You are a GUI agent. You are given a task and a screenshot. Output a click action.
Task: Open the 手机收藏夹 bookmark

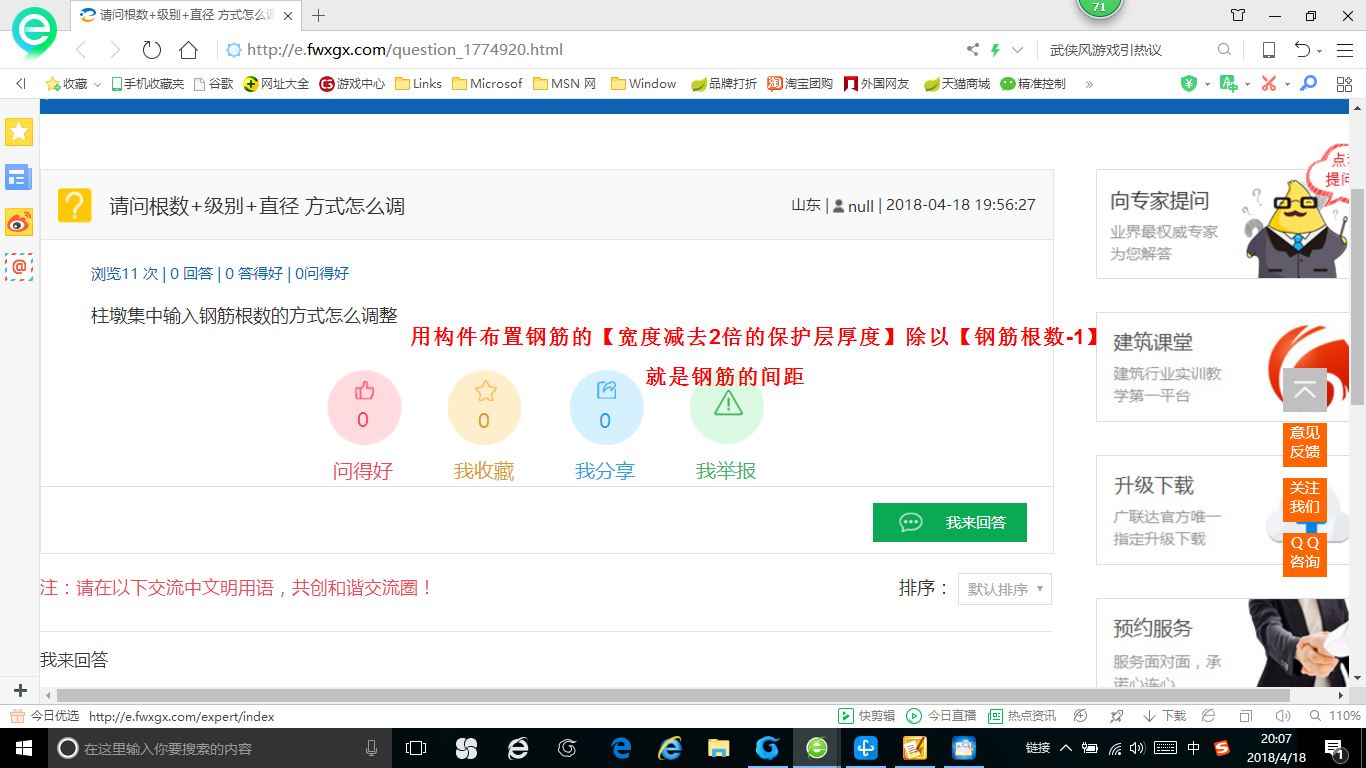click(147, 84)
